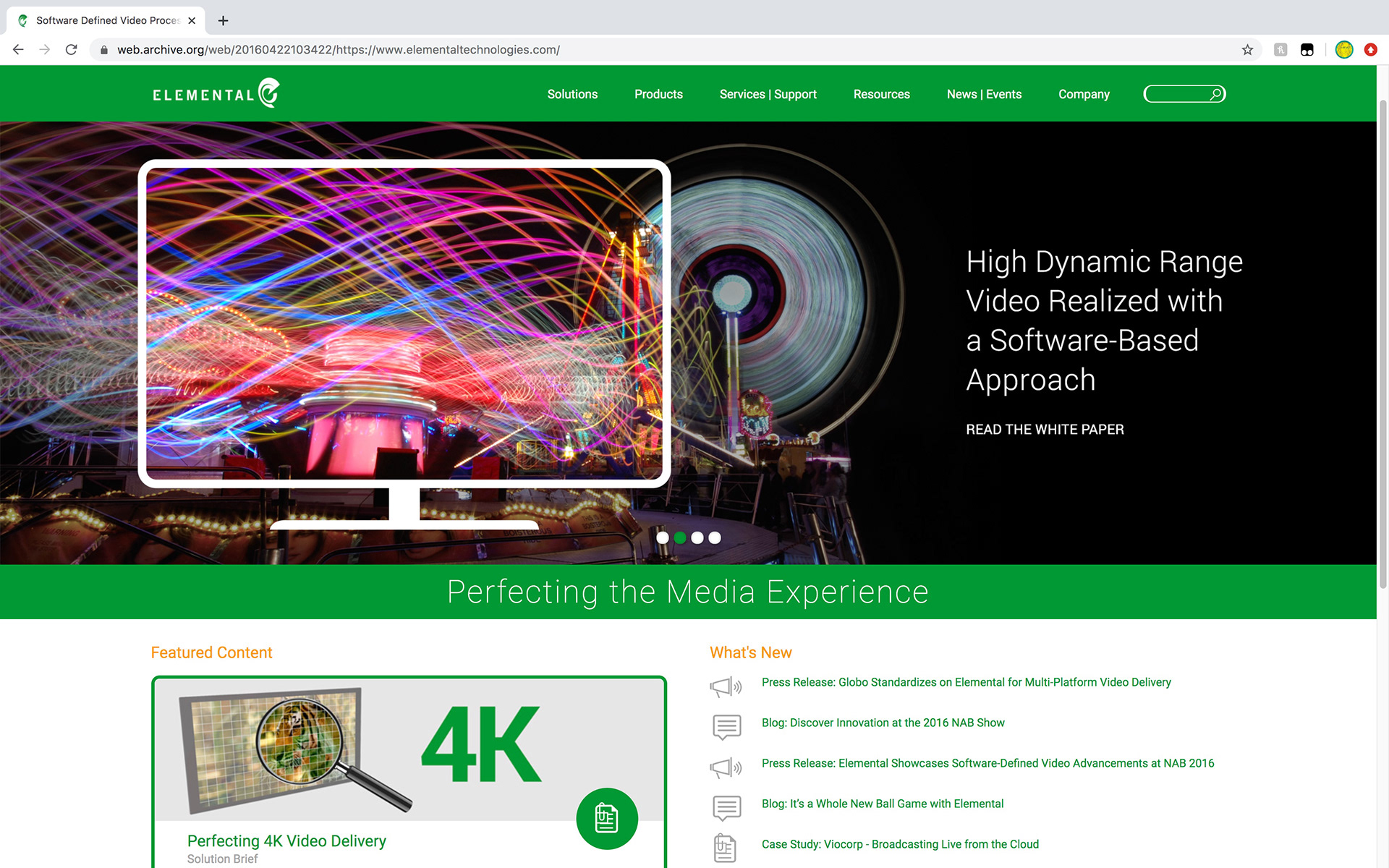Viewport: 1389px width, 868px height.
Task: Open a new browser tab with plus
Action: click(x=223, y=20)
